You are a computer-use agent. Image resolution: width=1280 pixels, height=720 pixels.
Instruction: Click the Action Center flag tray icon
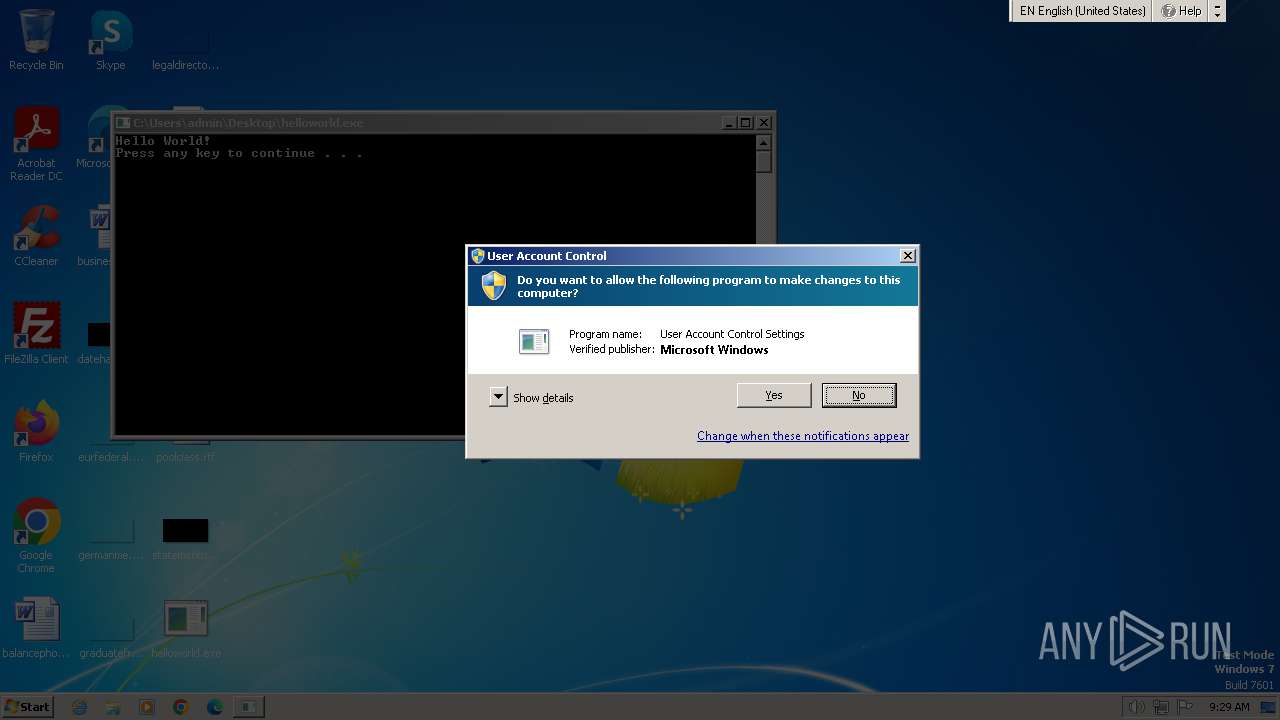pos(1185,707)
